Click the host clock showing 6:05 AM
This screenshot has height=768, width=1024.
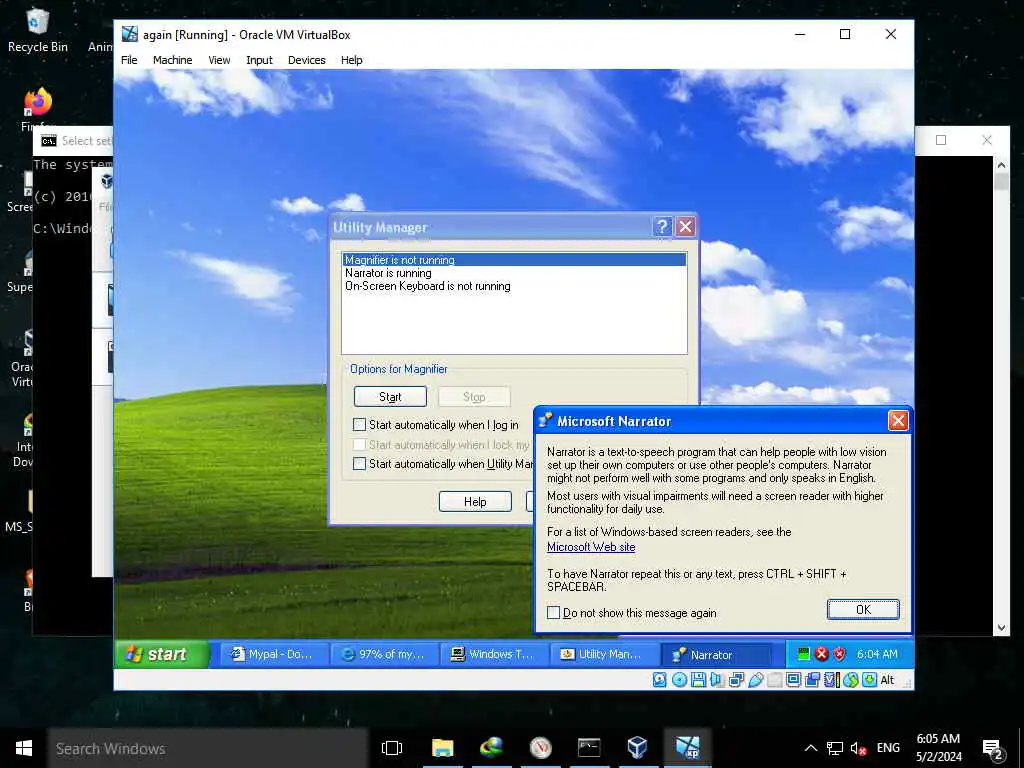(938, 748)
